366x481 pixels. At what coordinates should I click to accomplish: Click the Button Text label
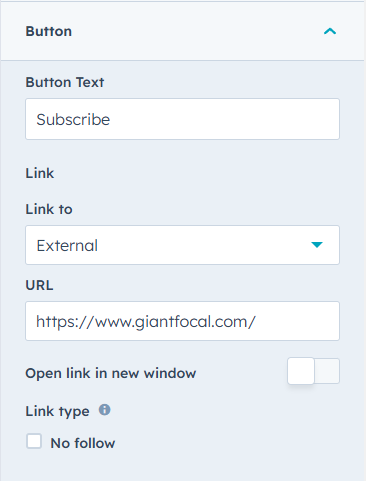pos(65,82)
